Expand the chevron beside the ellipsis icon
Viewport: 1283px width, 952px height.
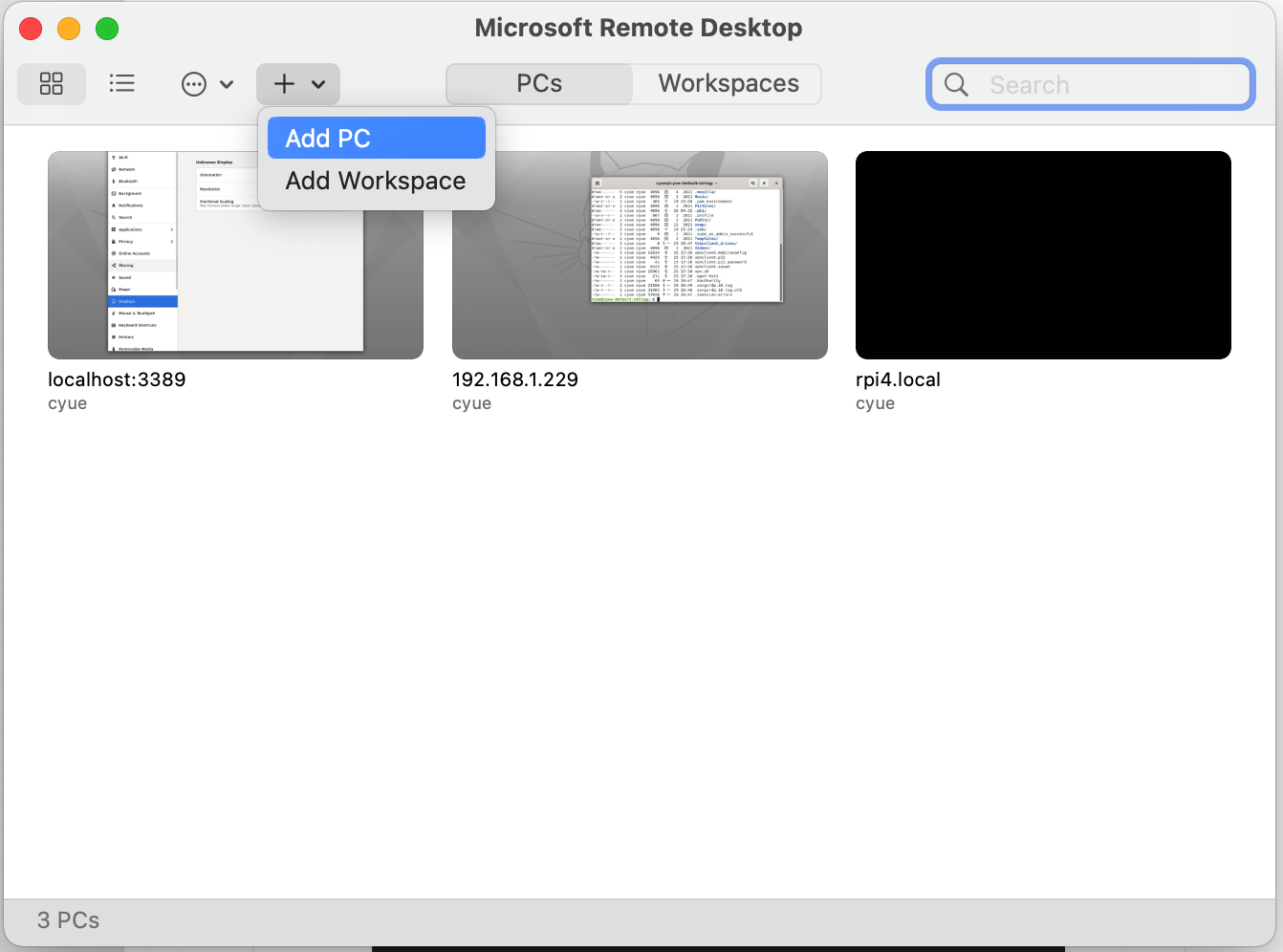[227, 84]
